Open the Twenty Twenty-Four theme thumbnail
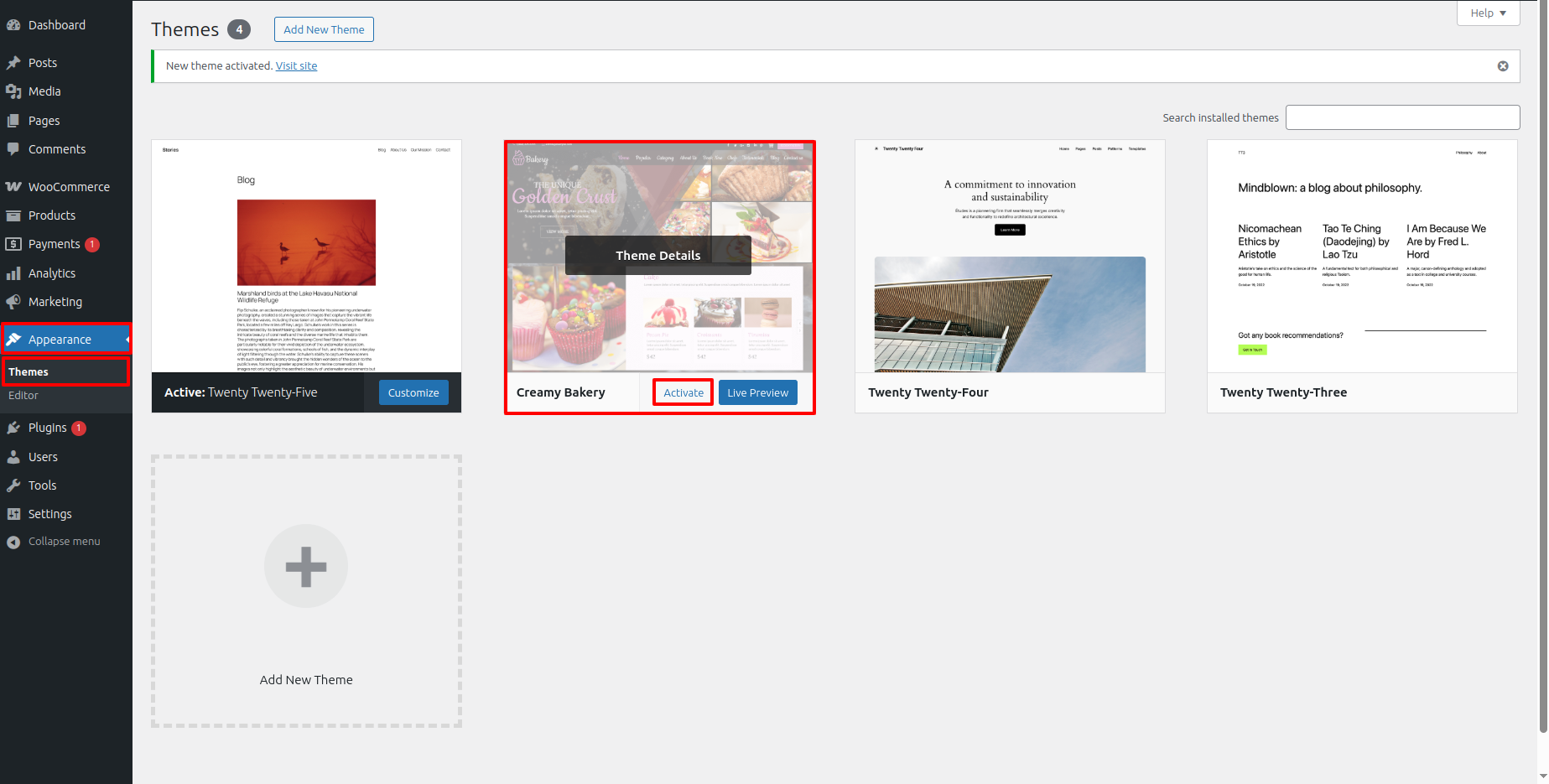Image resolution: width=1549 pixels, height=784 pixels. [x=1010, y=257]
